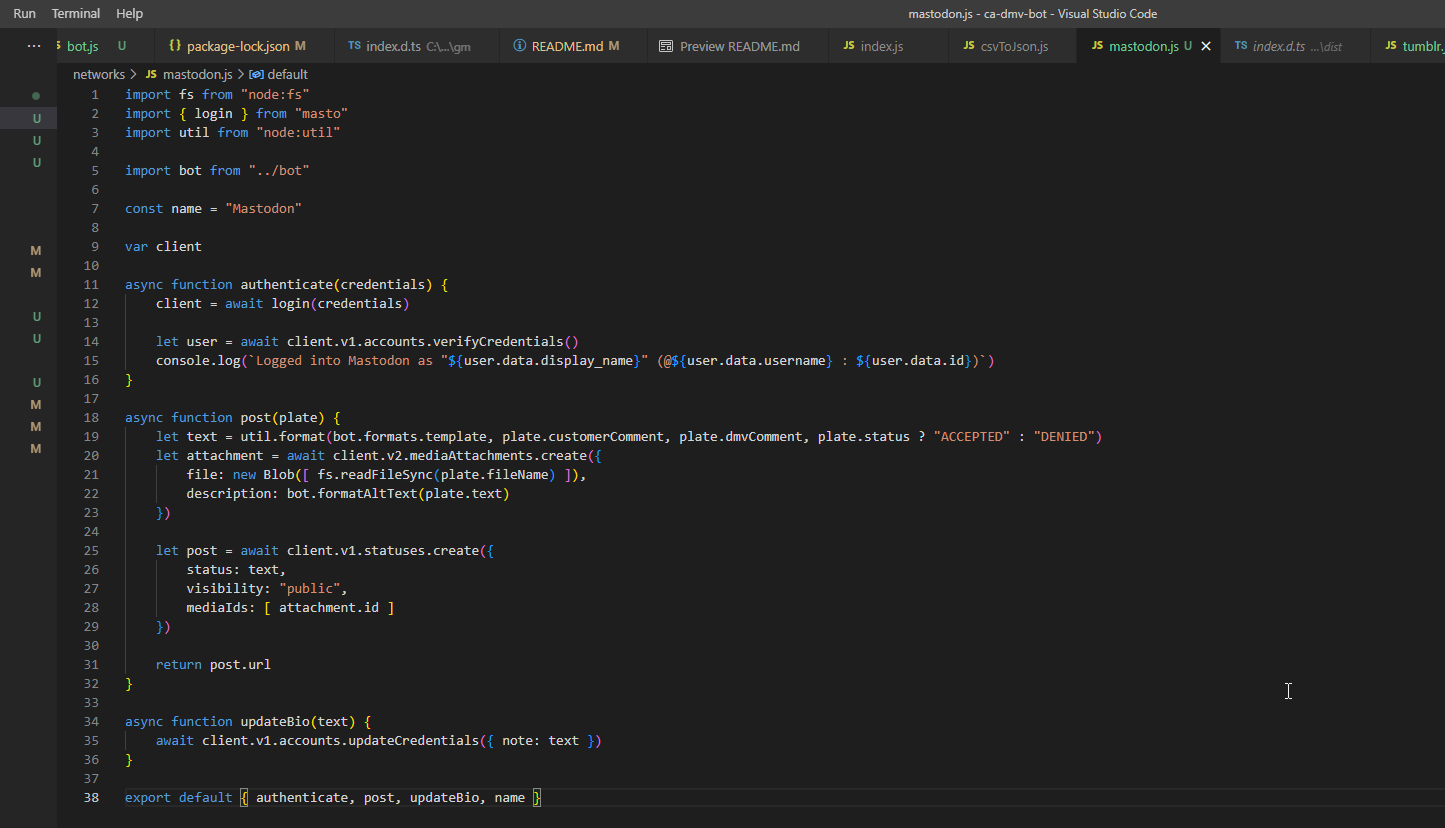Viewport: 1445px width, 828px height.
Task: Click the preview icon on Preview README.md tab
Action: point(666,46)
